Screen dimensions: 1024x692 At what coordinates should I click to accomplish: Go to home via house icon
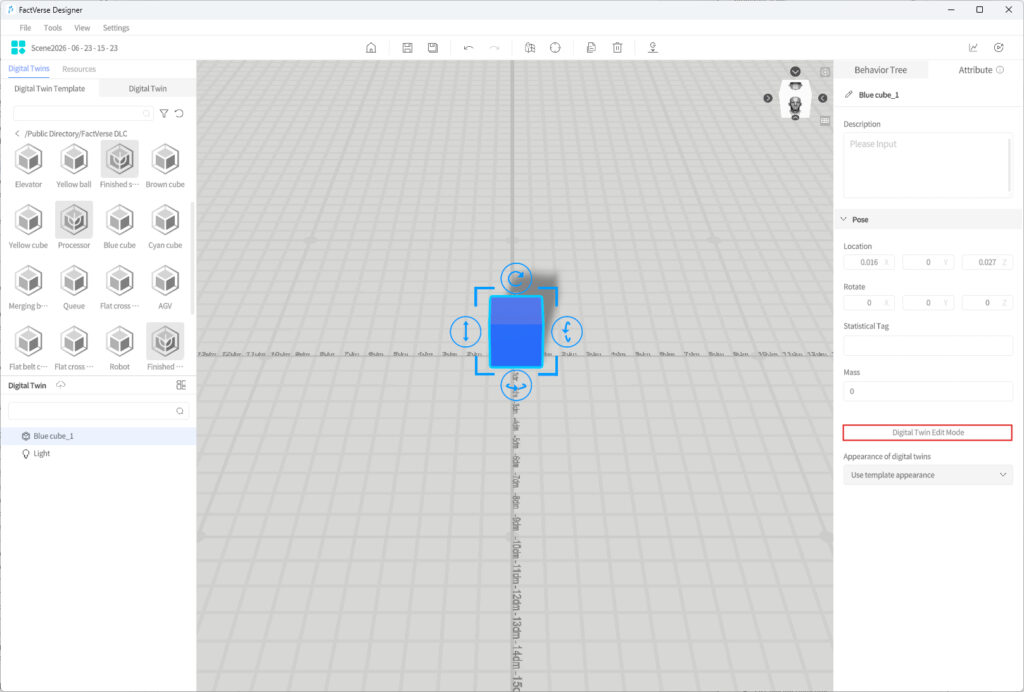[371, 48]
